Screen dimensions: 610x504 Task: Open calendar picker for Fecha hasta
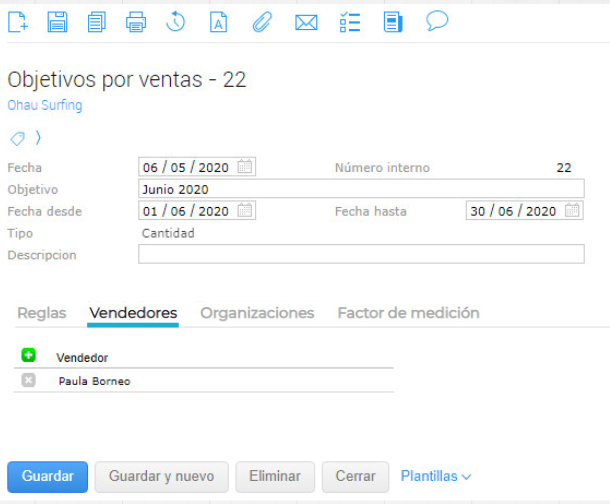click(x=572, y=210)
